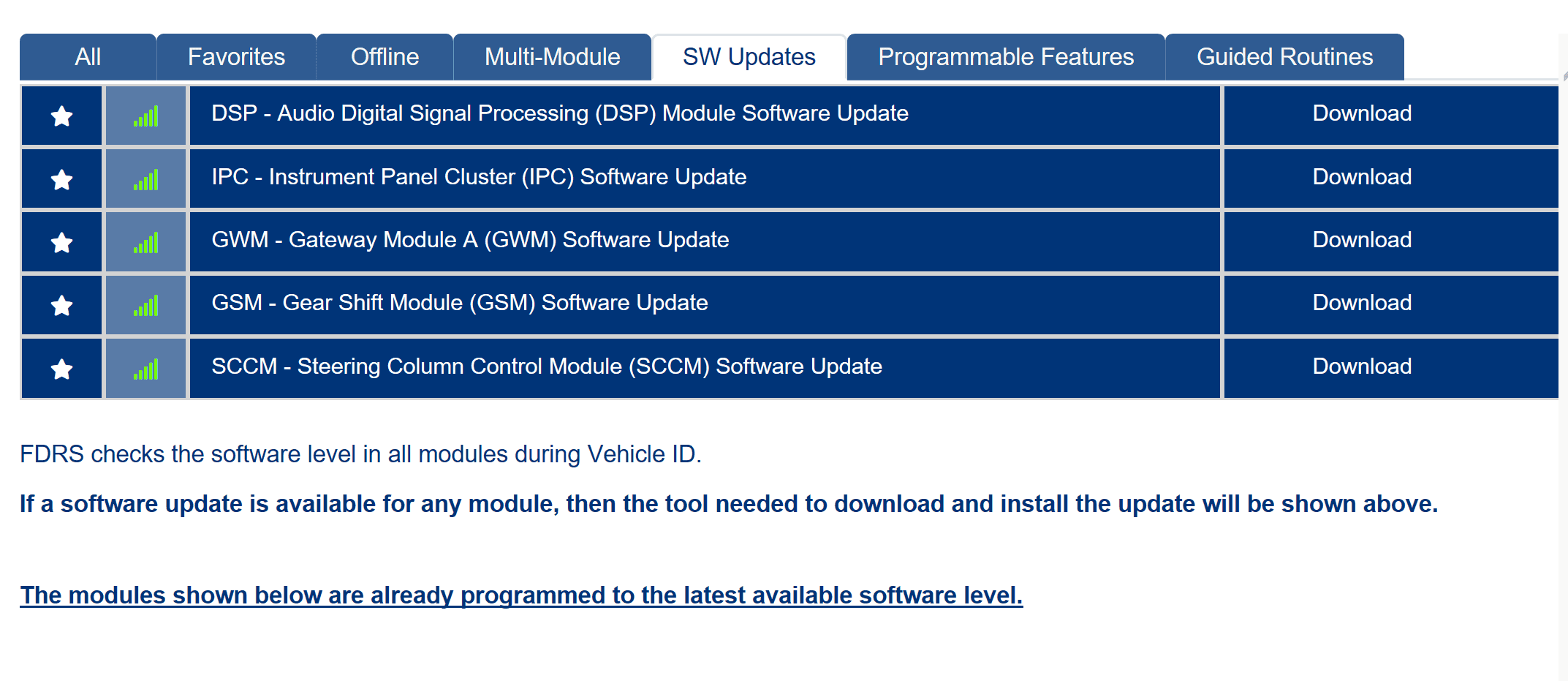1568x681 pixels.
Task: Download the SCCM software update
Action: pyautogui.click(x=1361, y=368)
